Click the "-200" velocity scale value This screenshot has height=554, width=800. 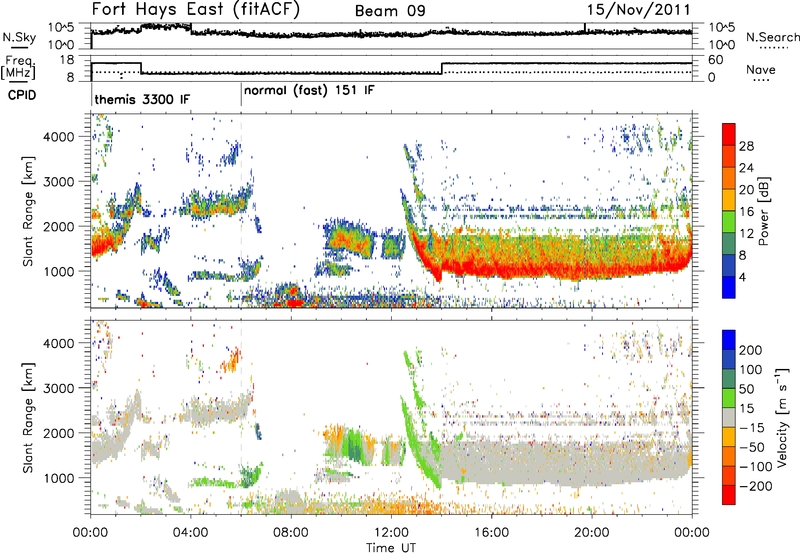pyautogui.click(x=756, y=486)
